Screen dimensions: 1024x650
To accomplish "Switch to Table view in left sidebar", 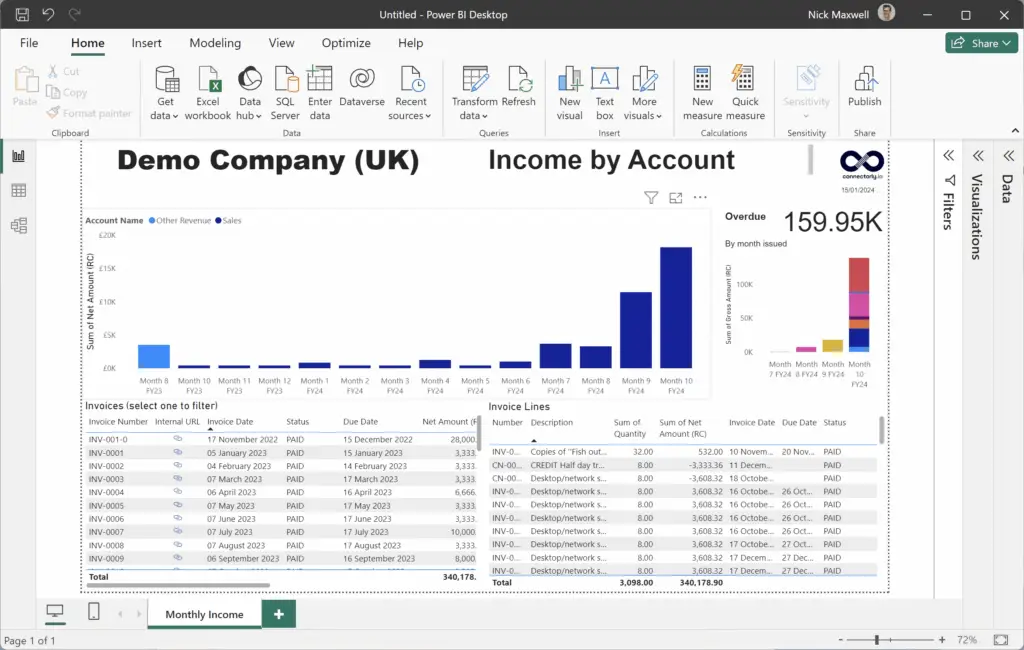I will click(19, 190).
